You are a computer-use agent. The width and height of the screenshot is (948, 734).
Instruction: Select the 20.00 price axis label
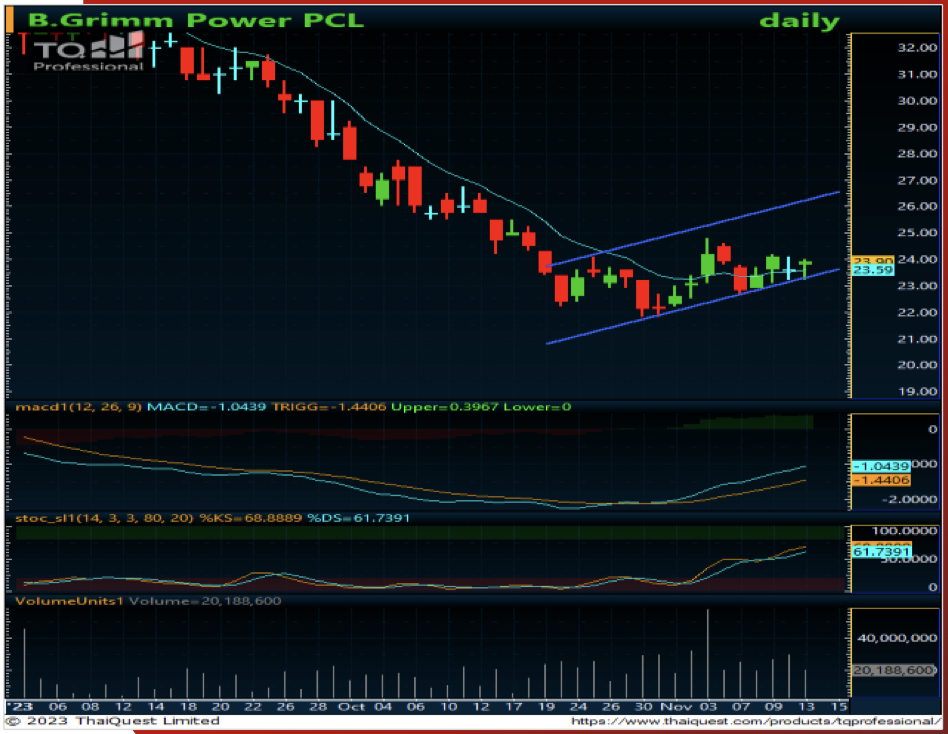917,365
